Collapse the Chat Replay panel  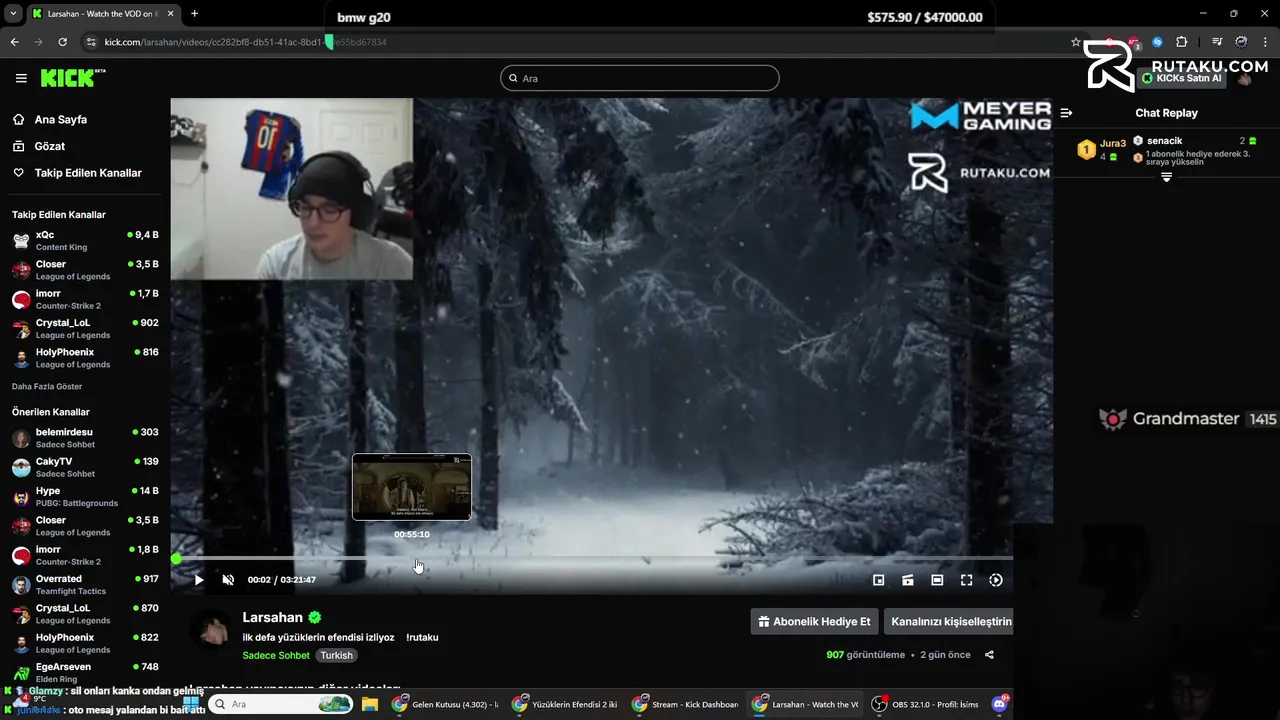[x=1066, y=113]
